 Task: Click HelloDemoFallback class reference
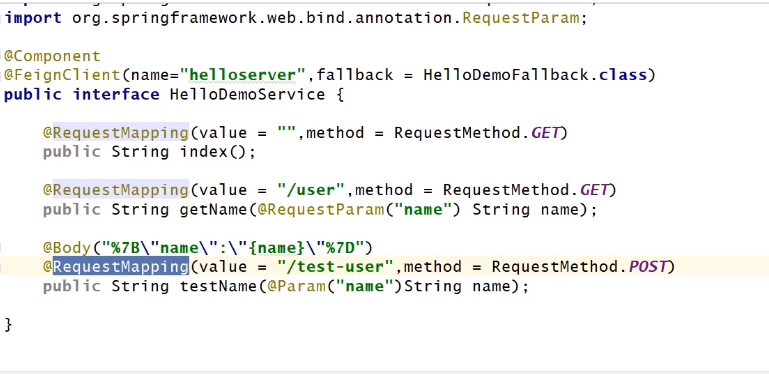506,75
